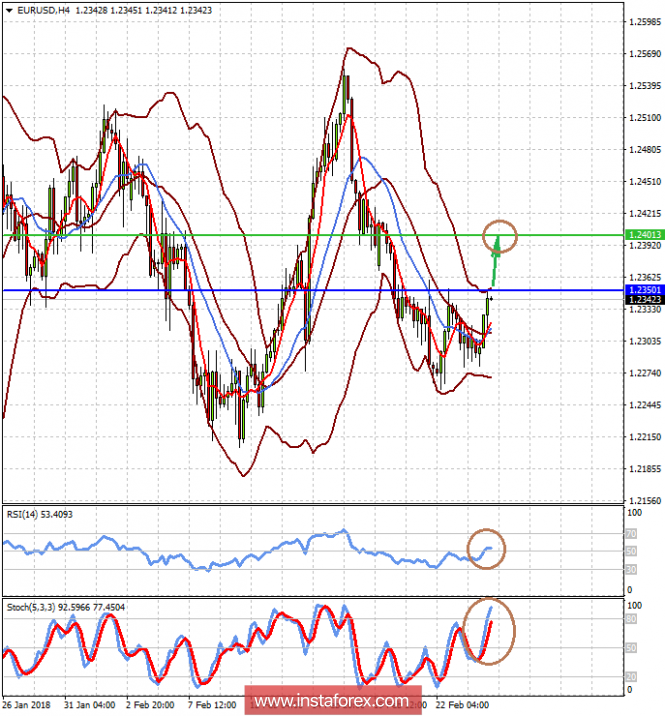The image size is (665, 716).
Task: Click the 26 Jan 2018 date label
Action: point(26,705)
